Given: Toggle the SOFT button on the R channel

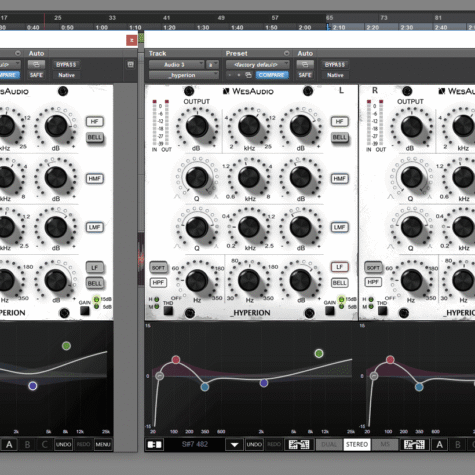Looking at the screenshot, I should (373, 267).
